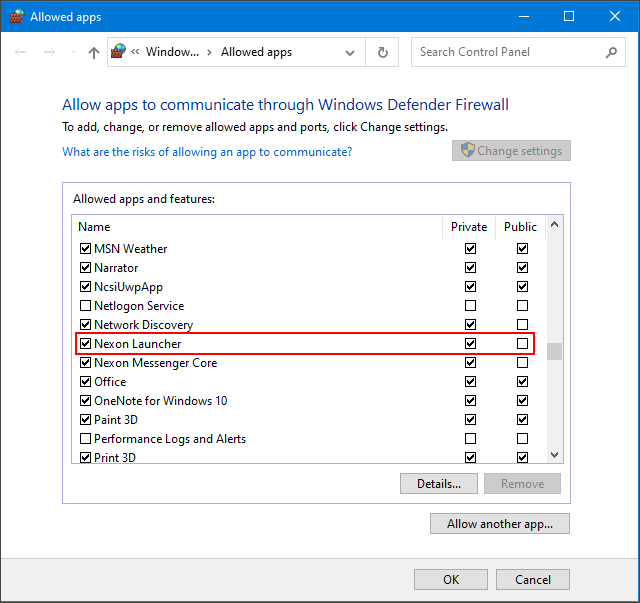Click the firewall icon in title bar
640x603 pixels.
16,17
